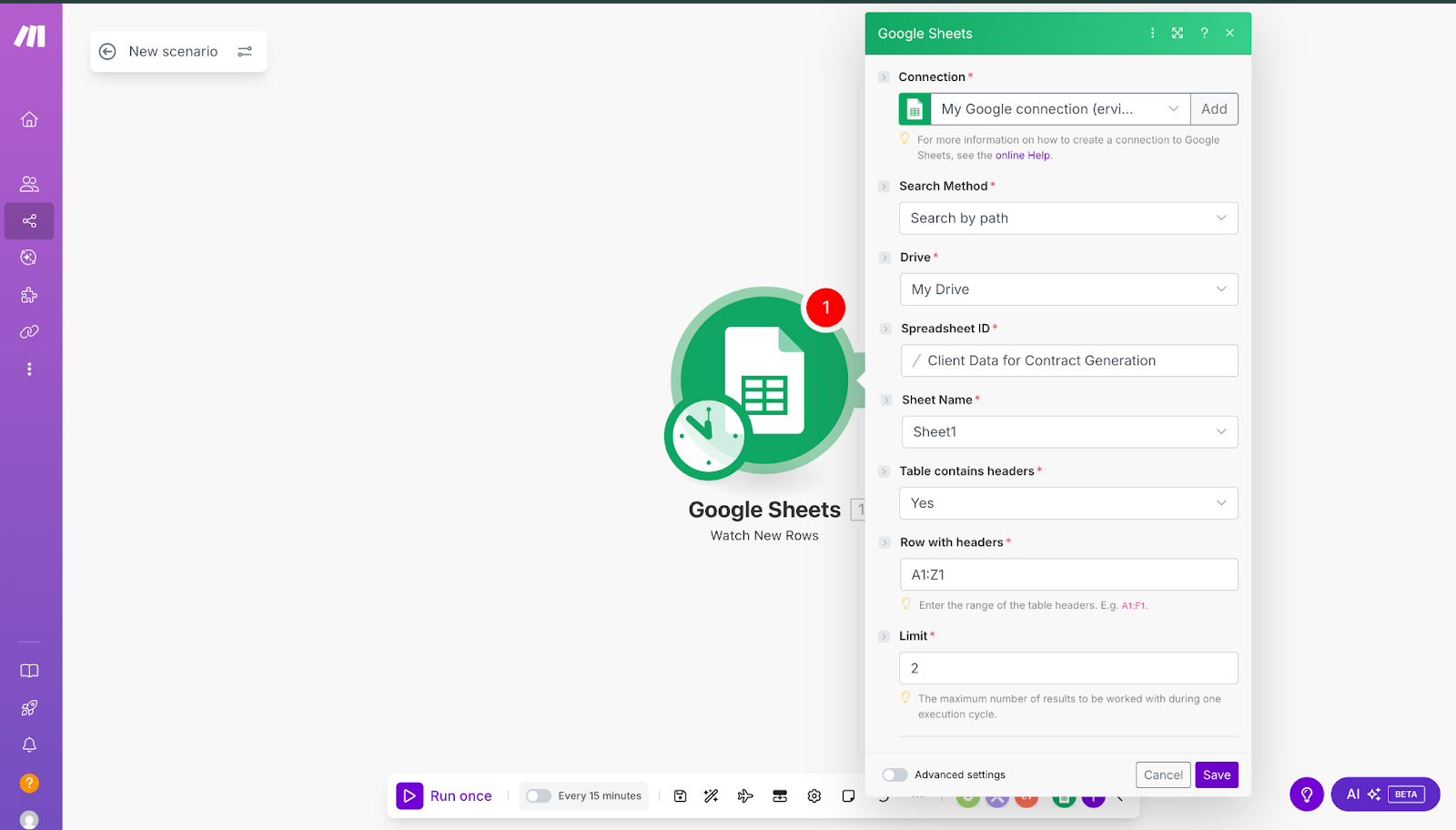The width and height of the screenshot is (1456, 830).
Task: Open notifications bell in sidebar
Action: coord(29,745)
